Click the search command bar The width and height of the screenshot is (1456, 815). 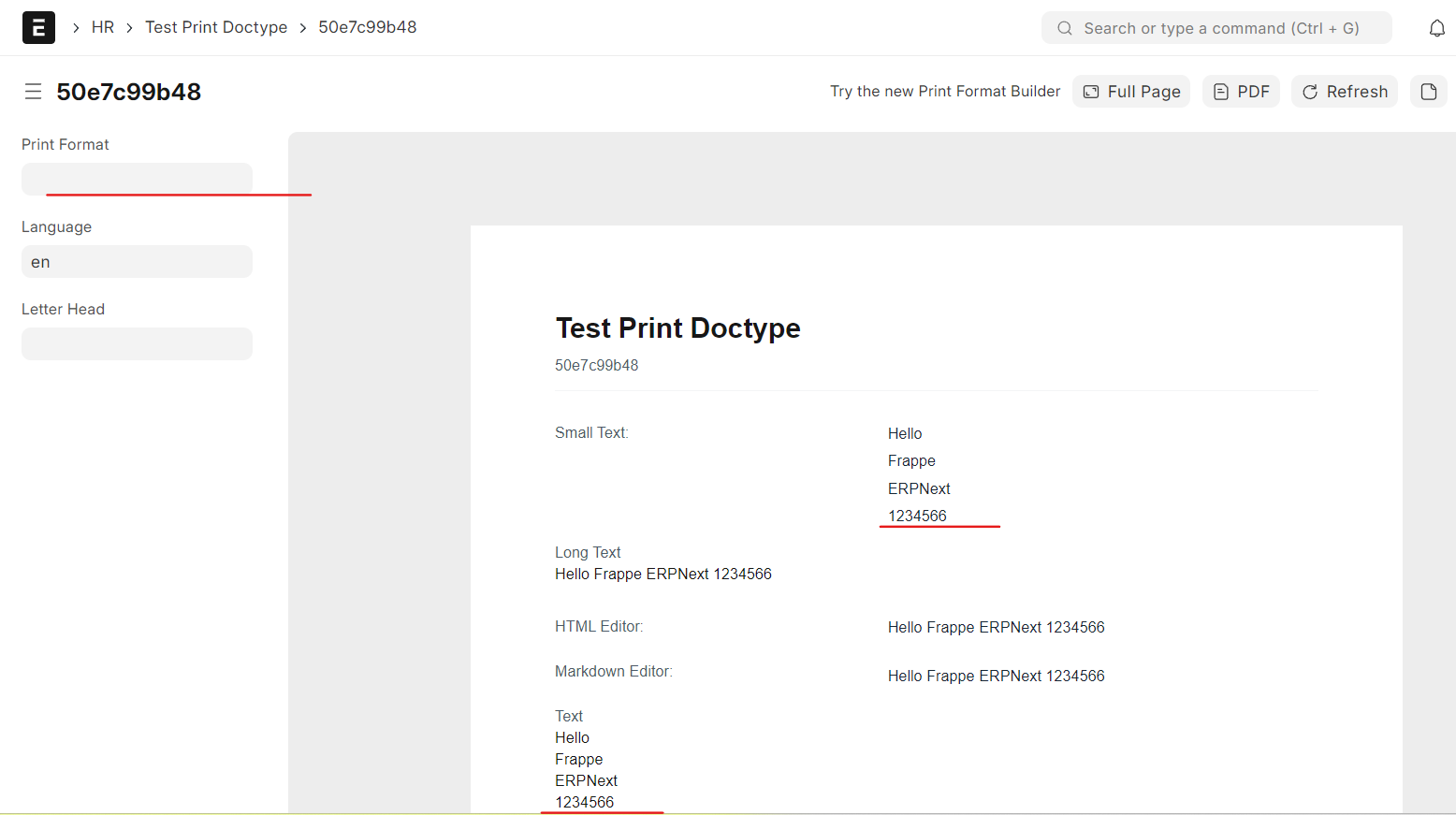pyautogui.click(x=1216, y=27)
